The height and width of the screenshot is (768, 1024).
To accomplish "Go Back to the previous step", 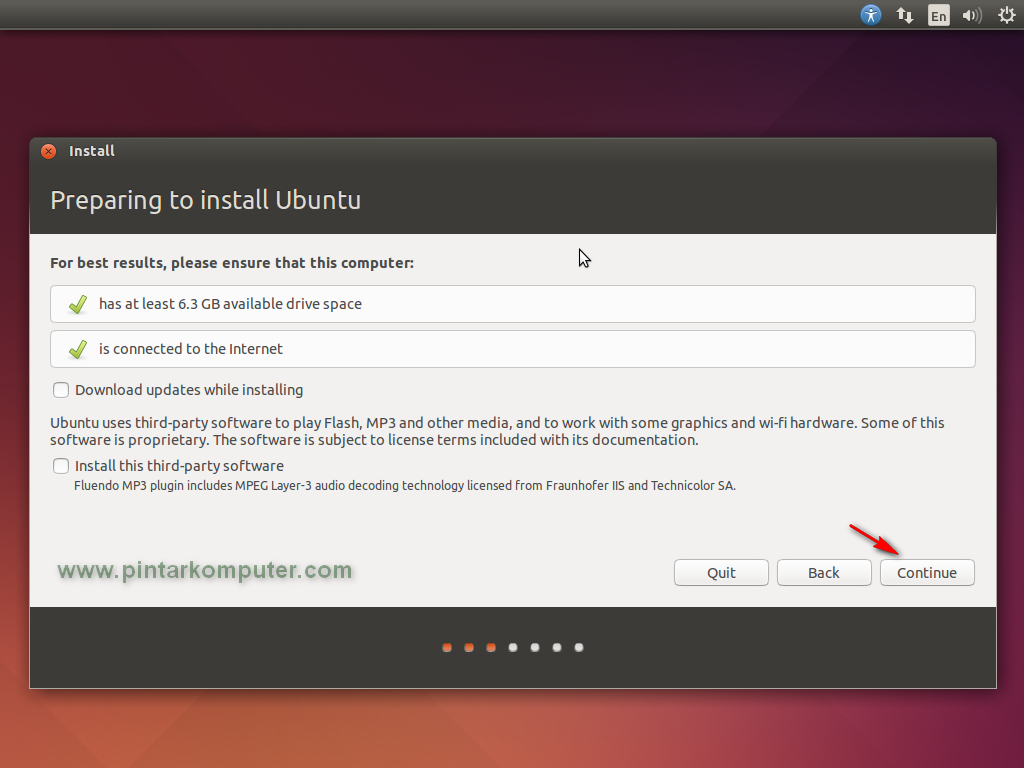I will pyautogui.click(x=824, y=573).
